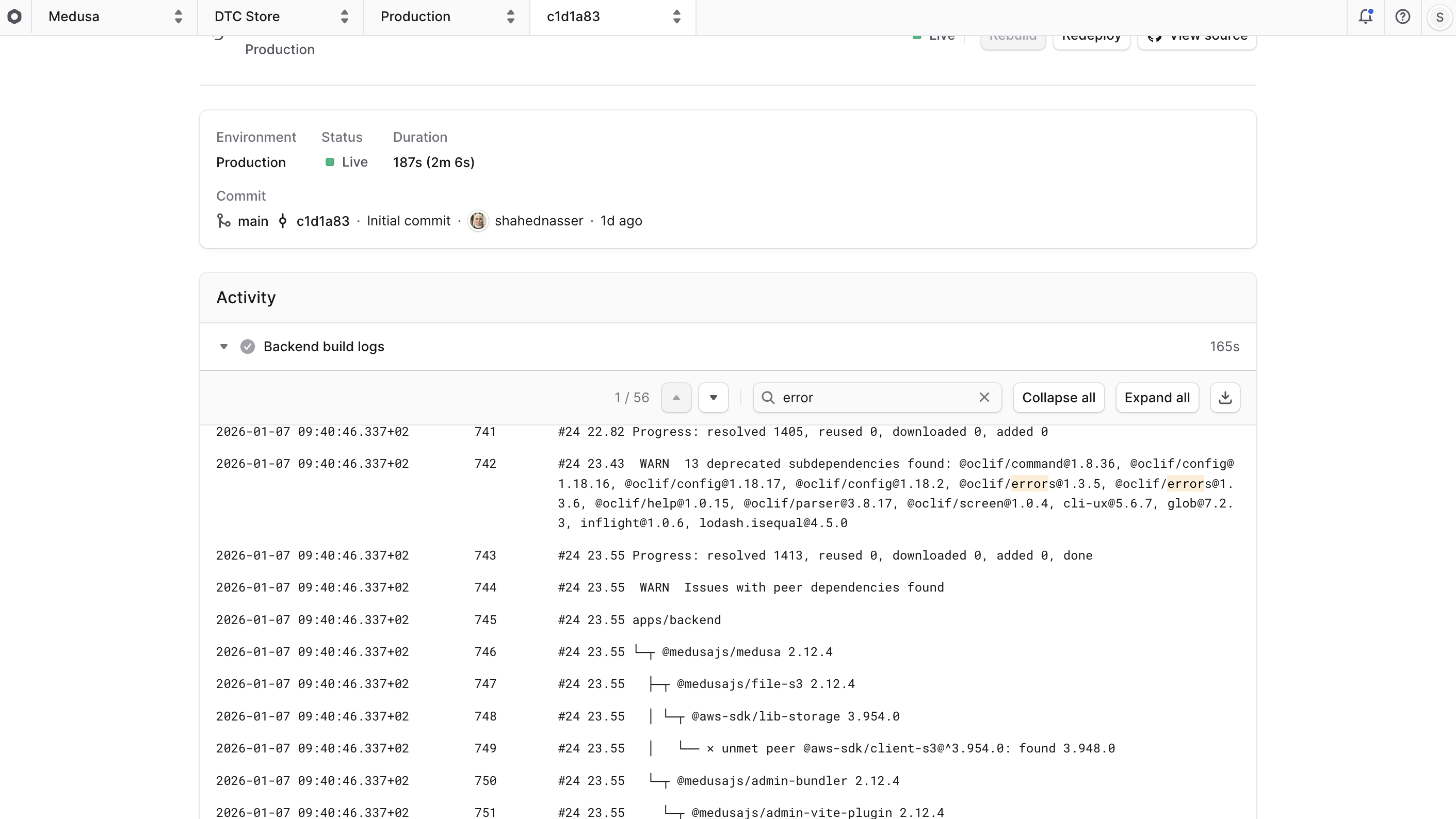Click the green checkmark beside Backend build logs

point(248,346)
